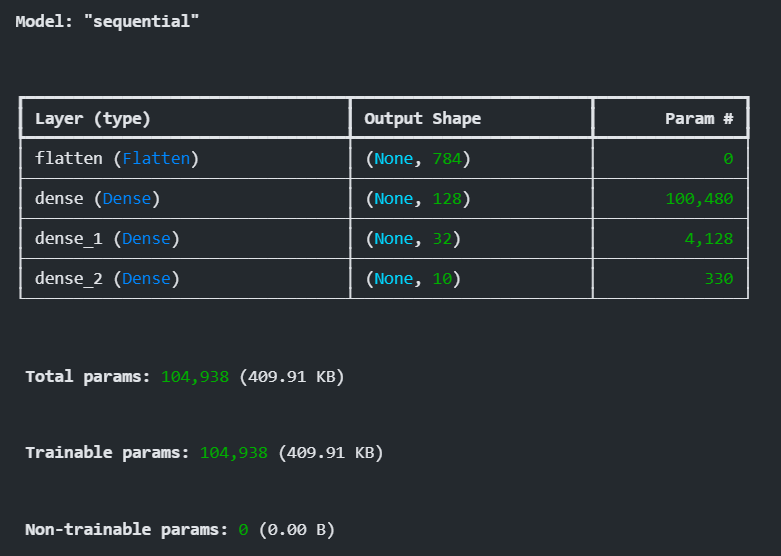Click the "(0.00 B)" size text
Image resolution: width=781 pixels, height=556 pixels.
297,530
